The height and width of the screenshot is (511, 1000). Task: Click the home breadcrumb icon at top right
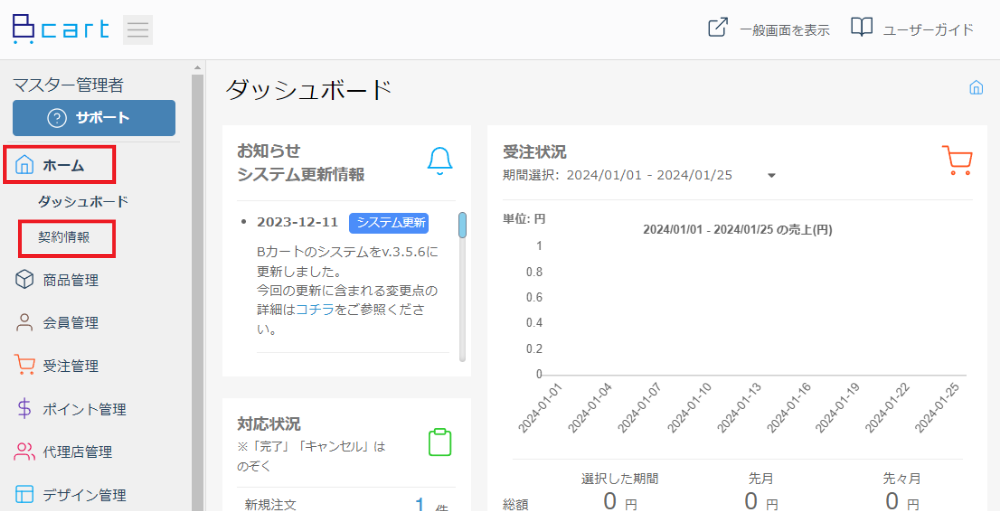point(976,87)
